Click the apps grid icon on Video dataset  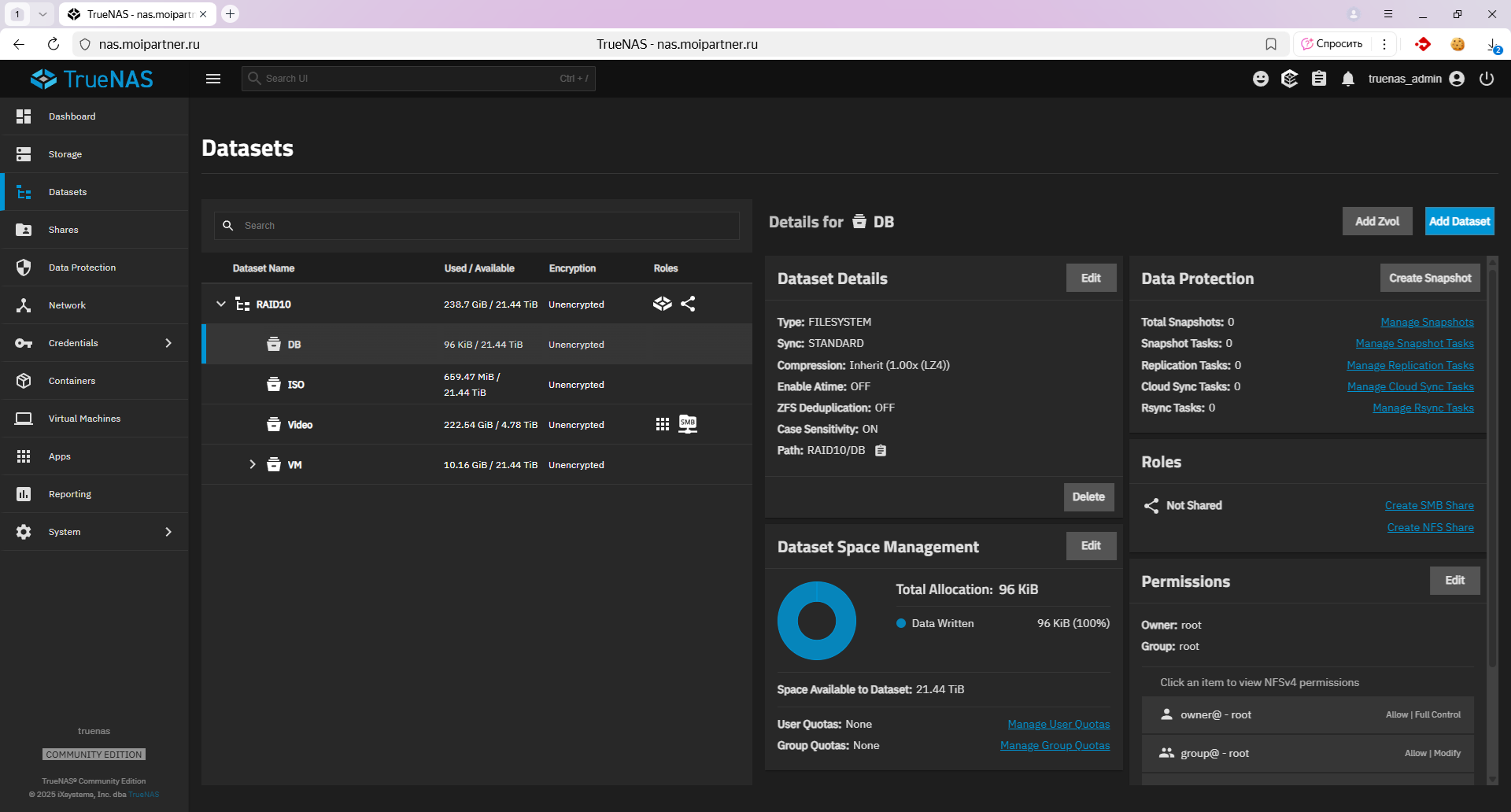pyautogui.click(x=663, y=424)
